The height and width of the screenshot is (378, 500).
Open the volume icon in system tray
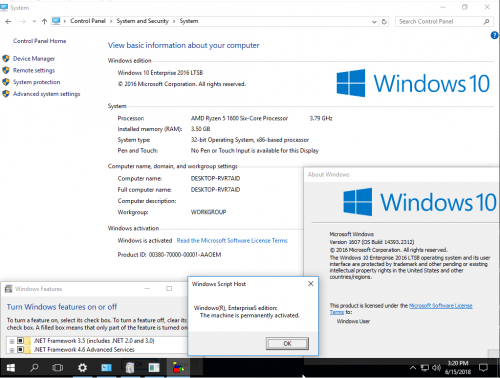pos(436,368)
